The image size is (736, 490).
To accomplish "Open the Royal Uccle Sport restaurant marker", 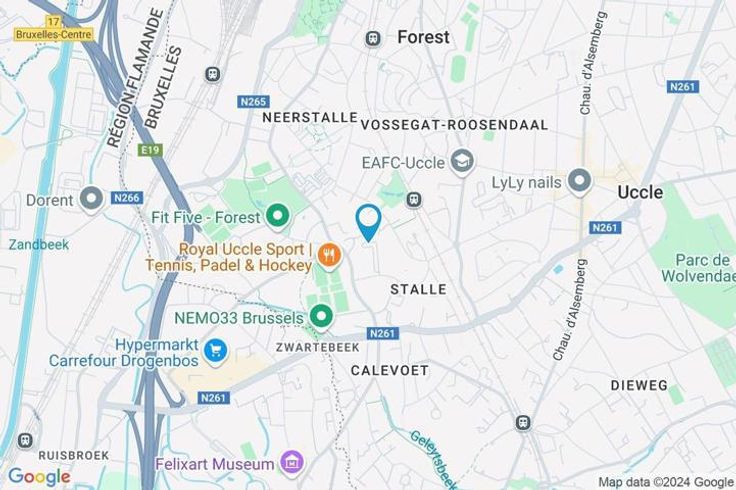I will (x=330, y=256).
